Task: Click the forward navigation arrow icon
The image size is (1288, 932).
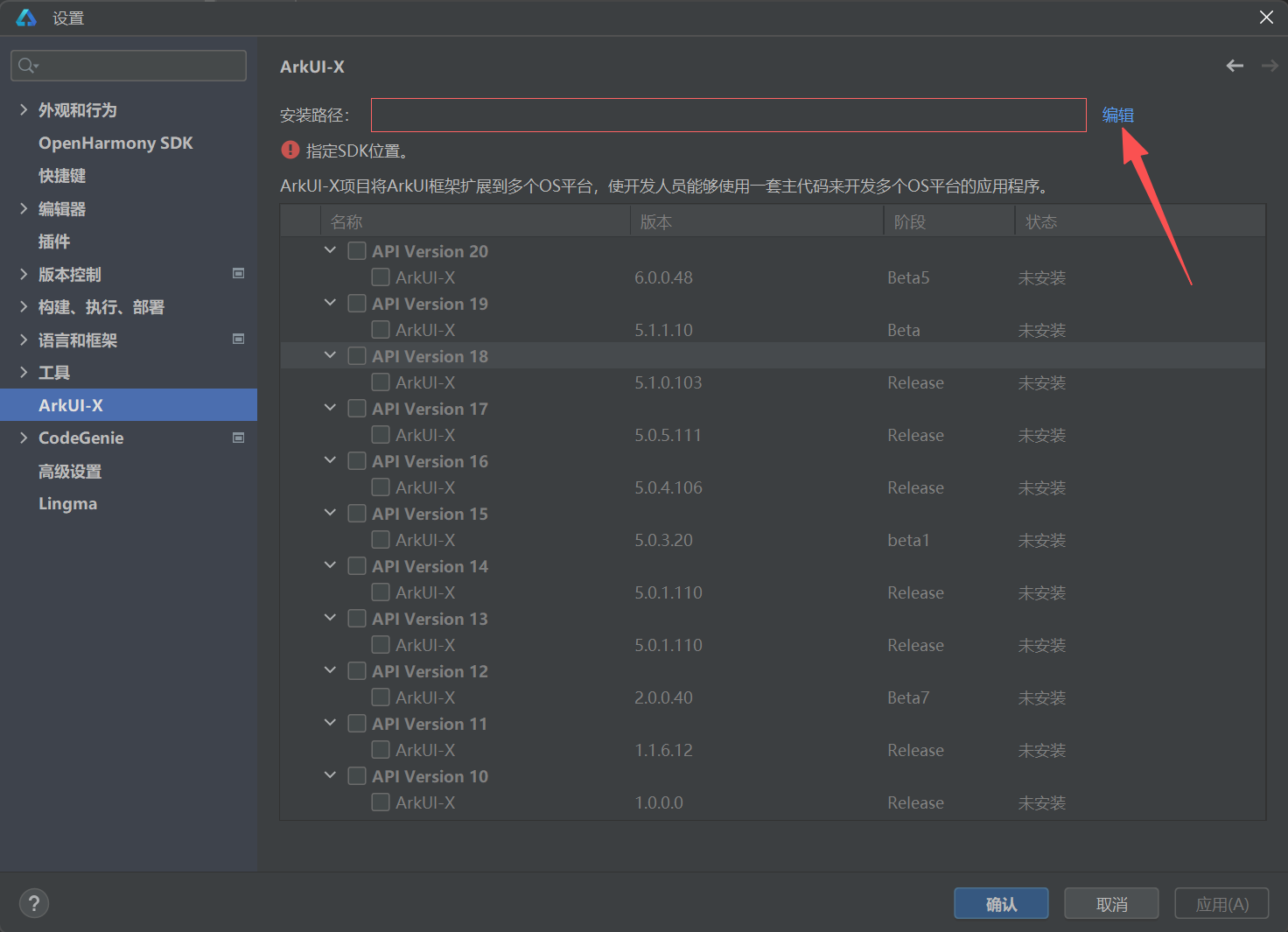Action: [x=1270, y=66]
